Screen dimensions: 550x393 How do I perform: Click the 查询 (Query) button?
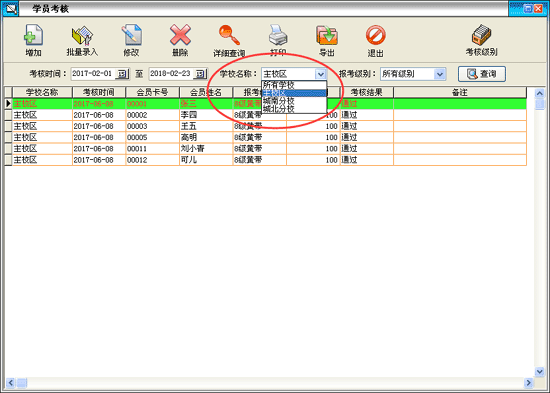point(482,74)
